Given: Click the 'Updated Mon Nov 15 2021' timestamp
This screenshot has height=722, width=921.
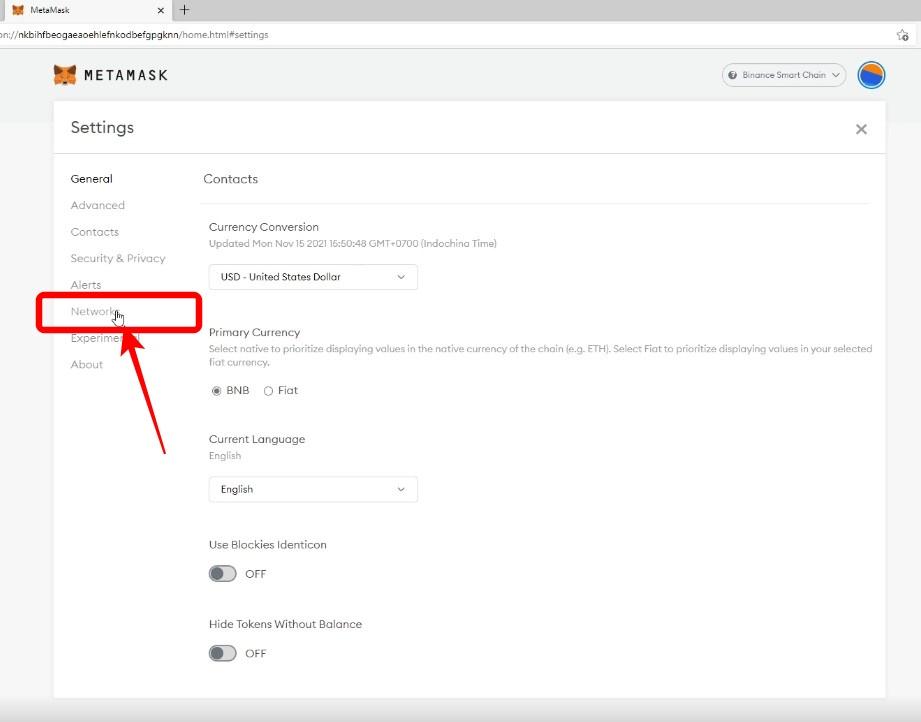Looking at the screenshot, I should [x=352, y=243].
